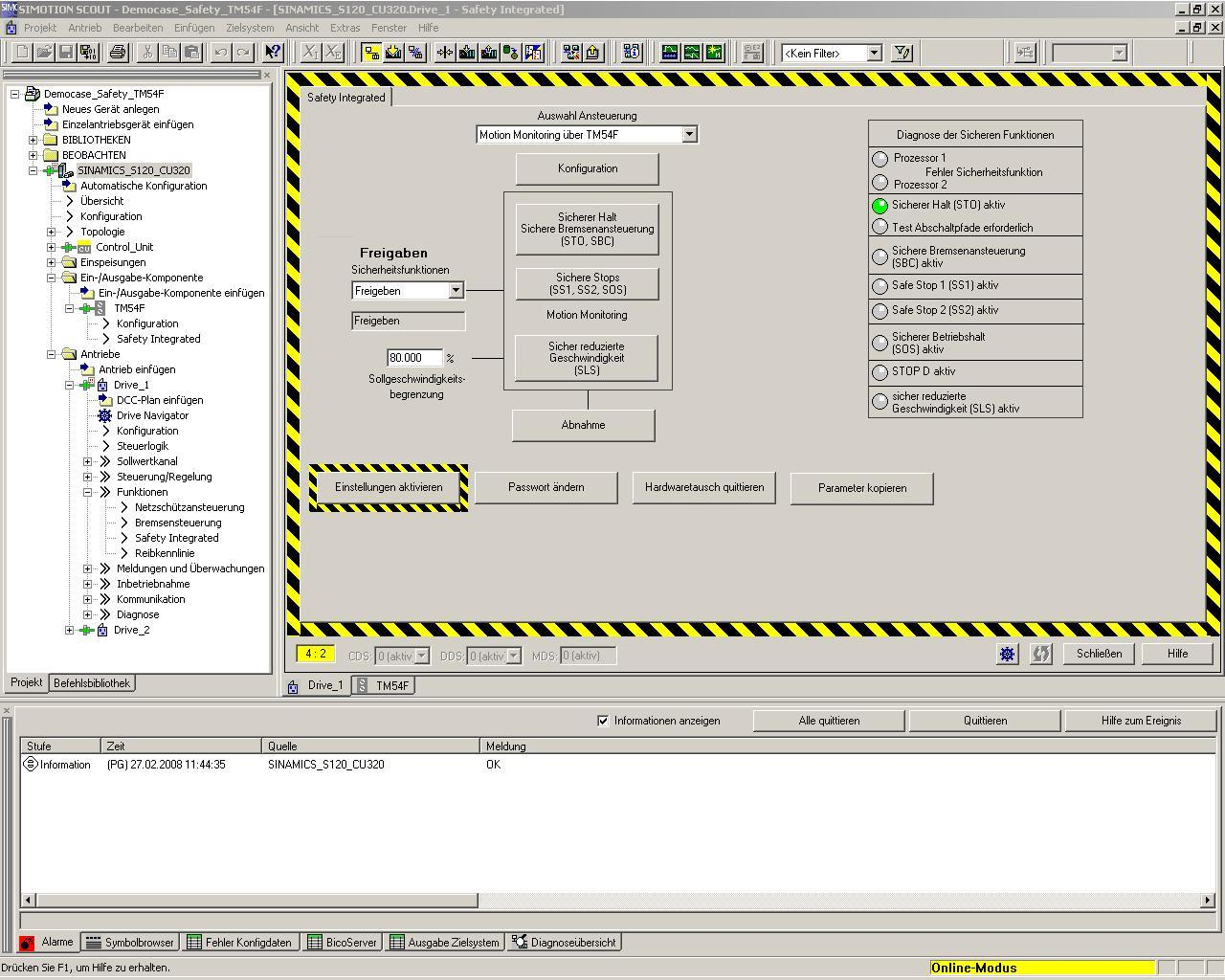Screen dimensions: 1225x980
Task: Open the Symbolbrowser bottom tab
Action: [x=130, y=943]
